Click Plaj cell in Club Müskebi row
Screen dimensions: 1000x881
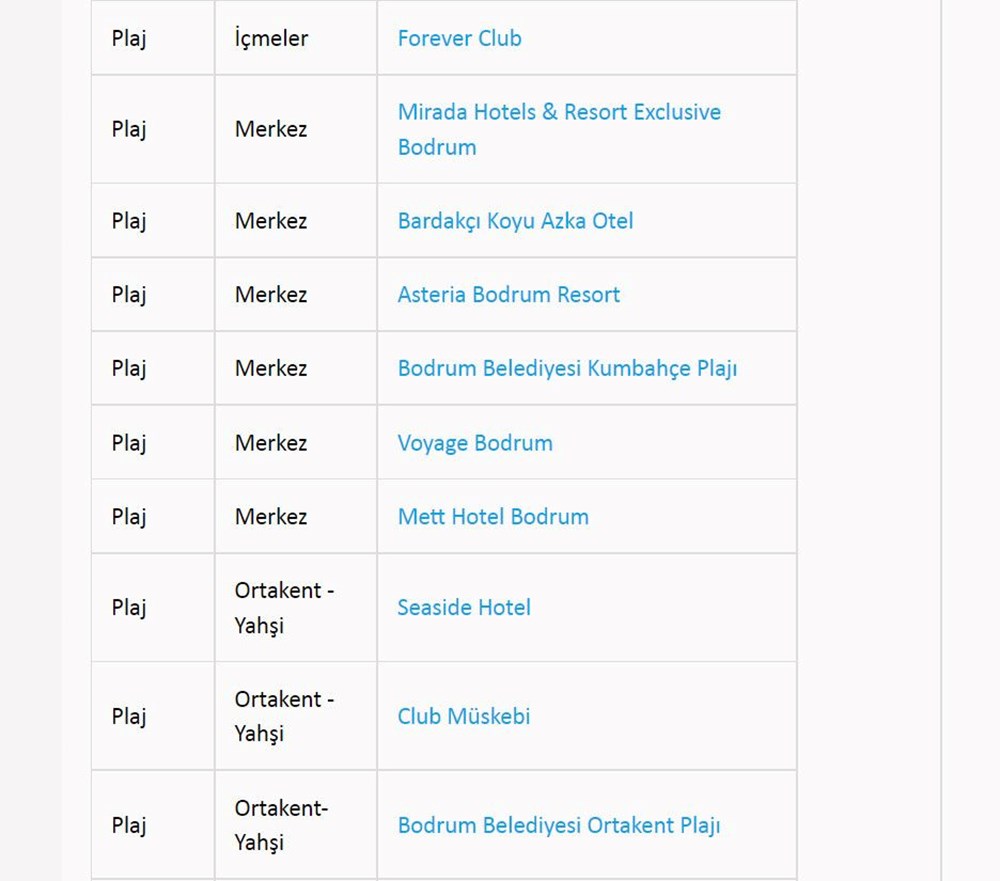(129, 717)
